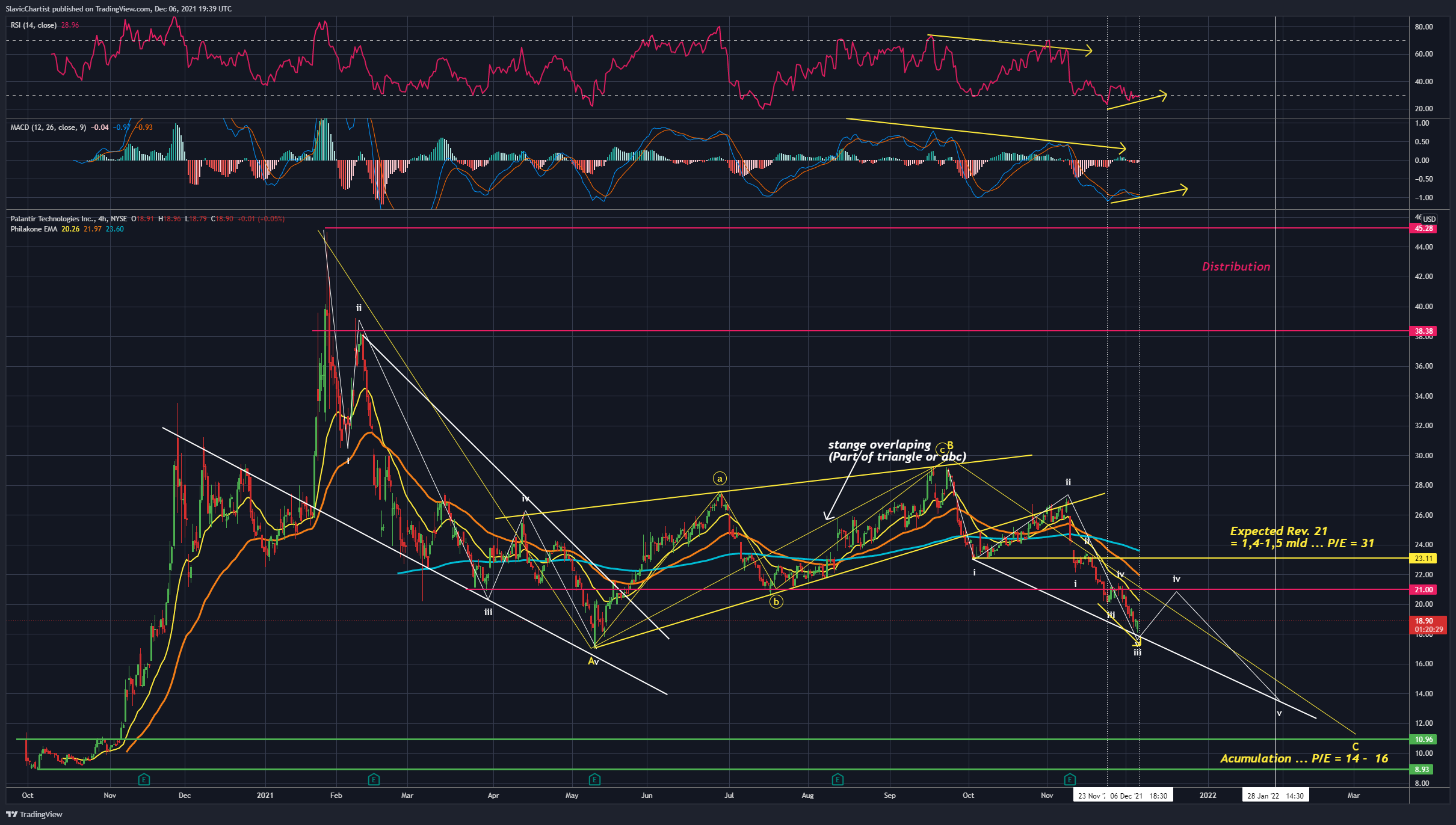Image resolution: width=1456 pixels, height=825 pixels.
Task: Click the 'Sep' label on time axis
Action: point(890,796)
